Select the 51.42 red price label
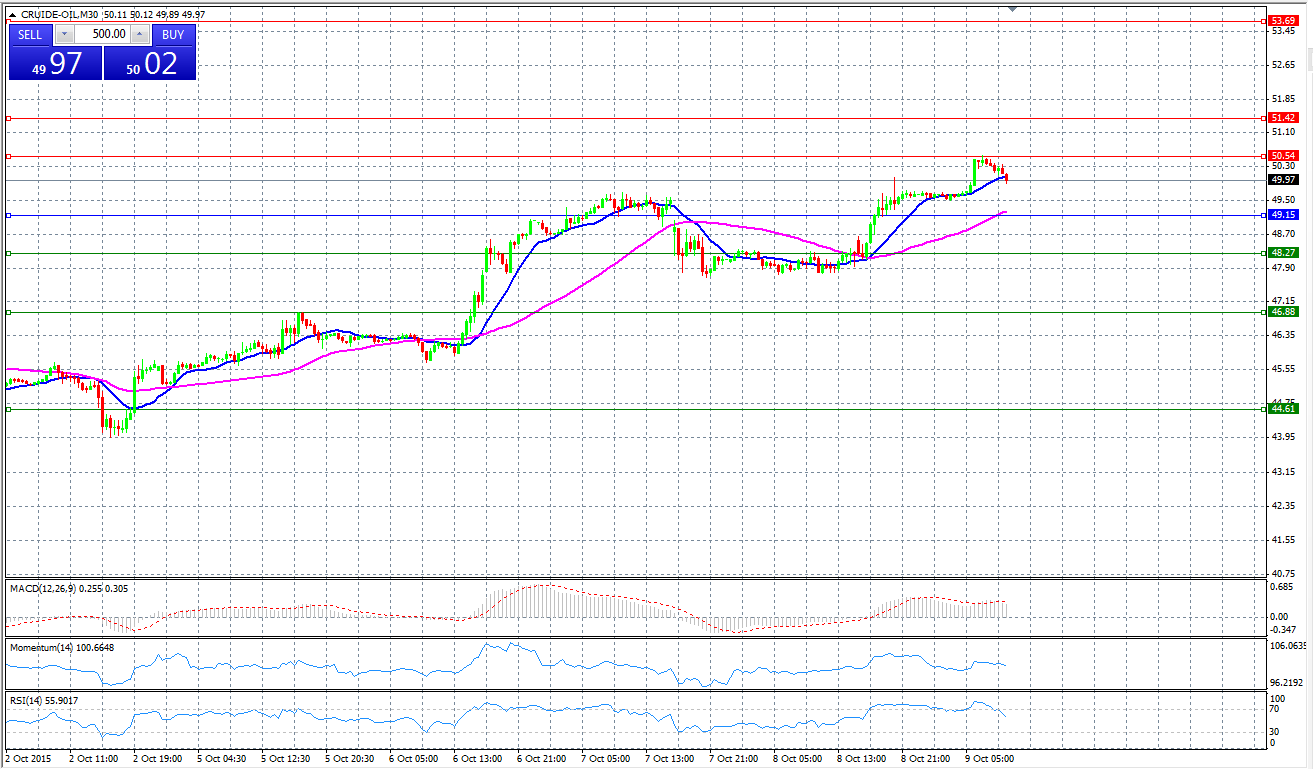This screenshot has height=769, width=1313. point(1282,118)
